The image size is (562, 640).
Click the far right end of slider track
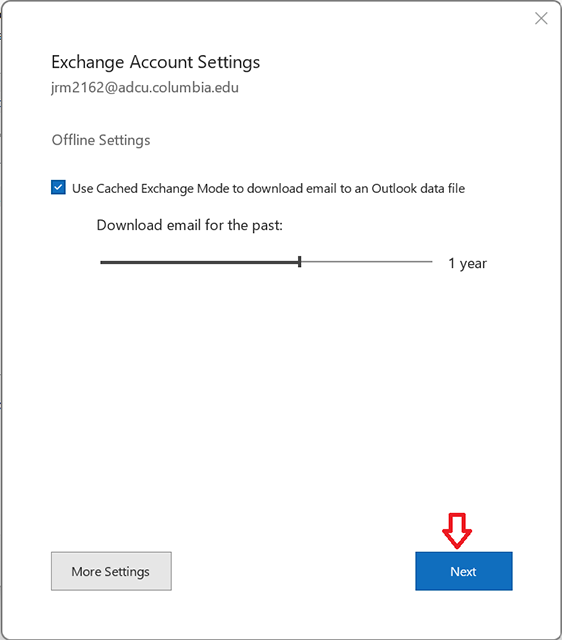431,262
